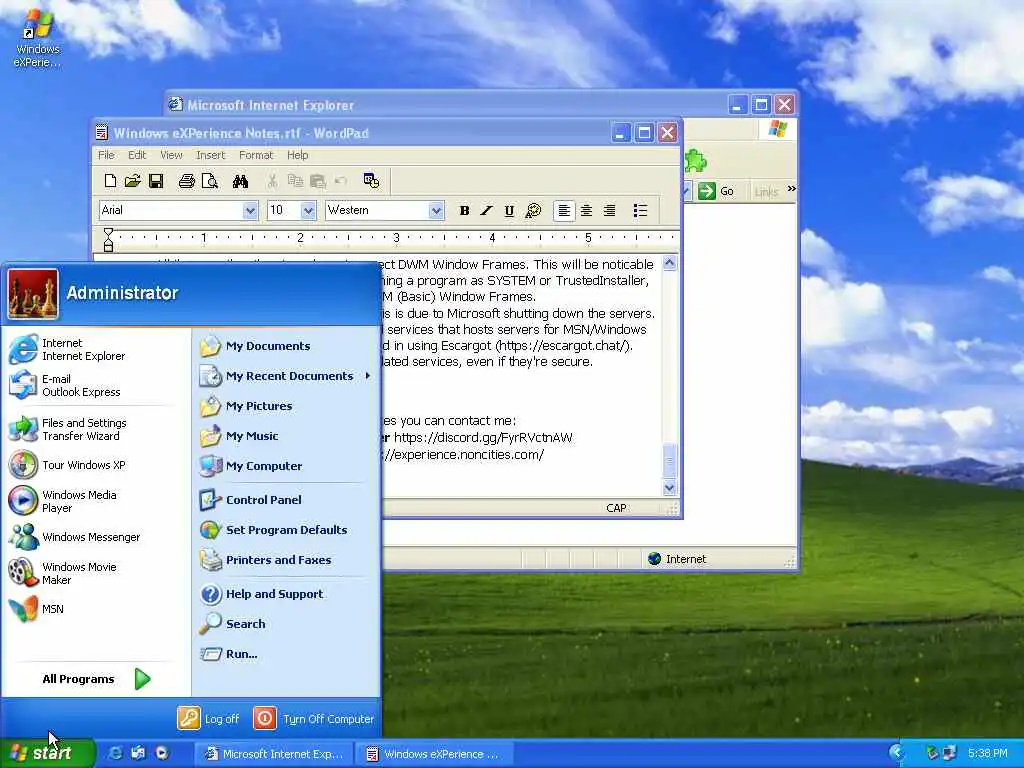This screenshot has width=1024, height=768.
Task: Toggle Bold formatting in WordPad
Action: 464,210
